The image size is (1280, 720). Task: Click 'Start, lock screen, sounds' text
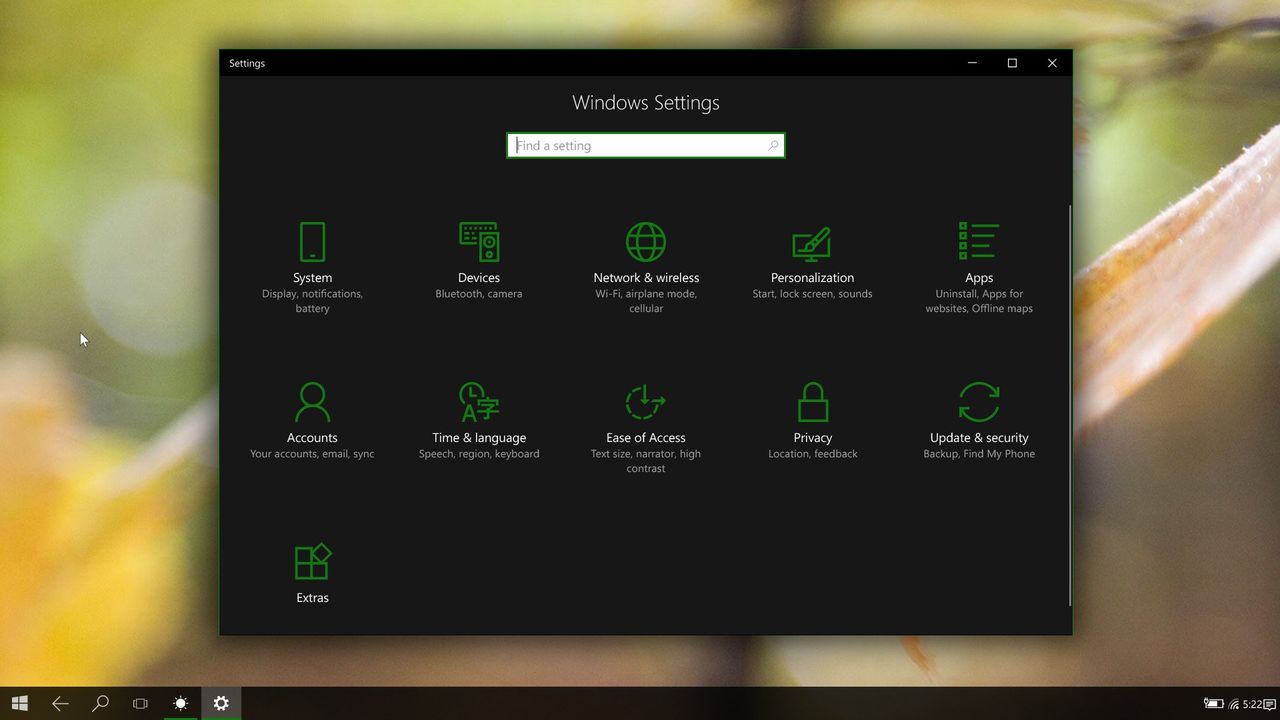[x=812, y=294]
